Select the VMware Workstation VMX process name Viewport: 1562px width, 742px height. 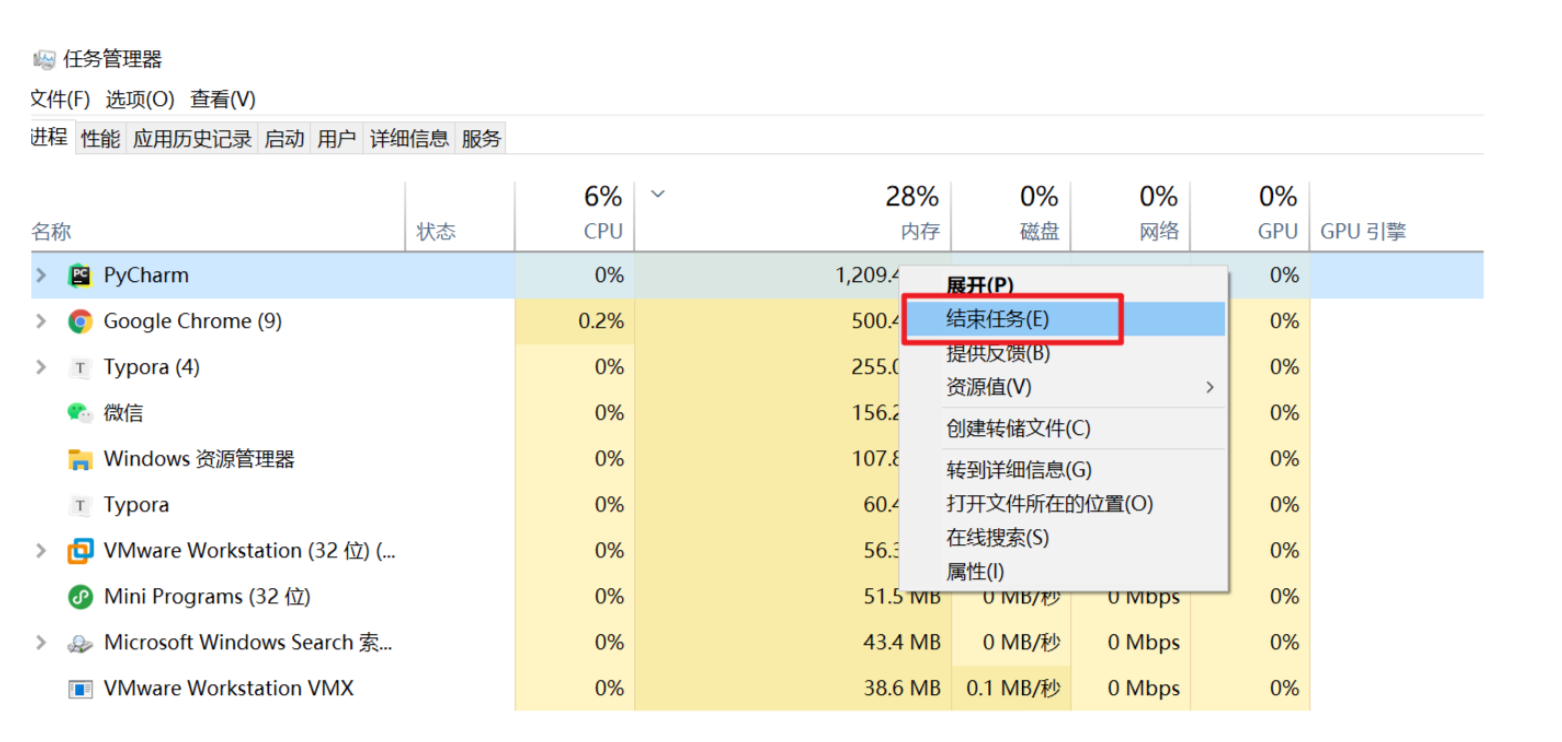point(229,689)
